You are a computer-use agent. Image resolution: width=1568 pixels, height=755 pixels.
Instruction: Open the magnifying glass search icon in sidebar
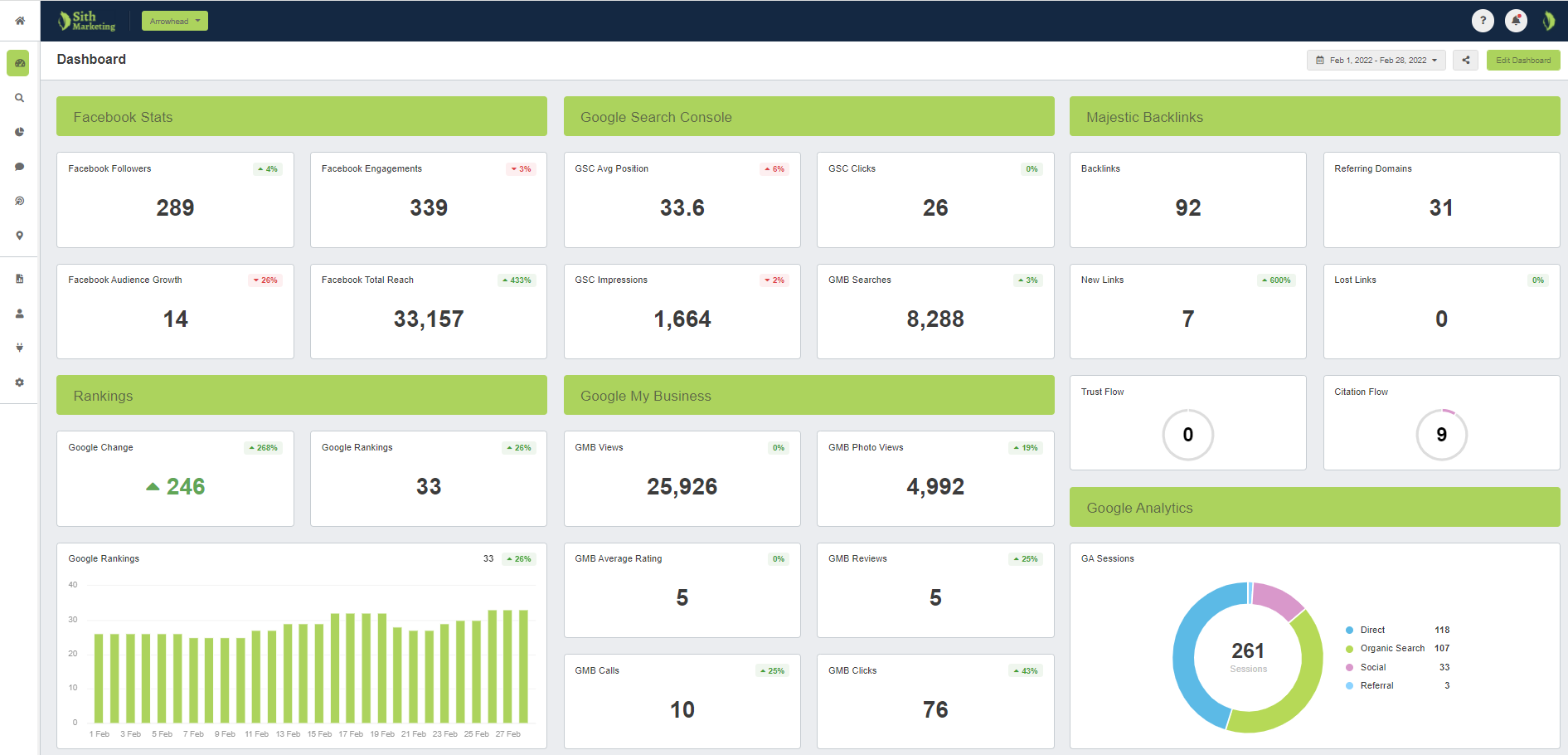click(x=19, y=98)
